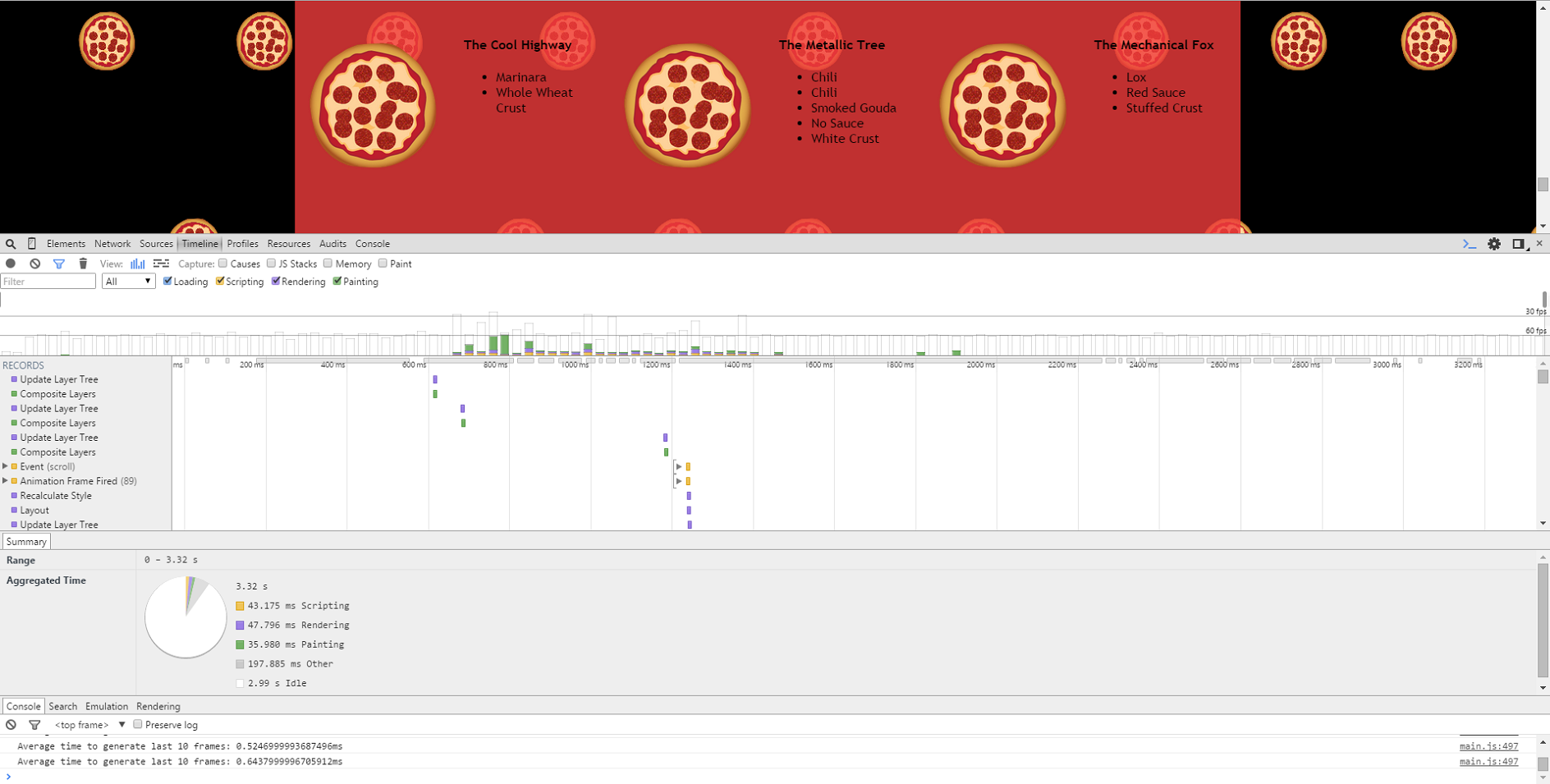The height and width of the screenshot is (784, 1550).
Task: Open the top frame context dropdown
Action: (x=90, y=725)
